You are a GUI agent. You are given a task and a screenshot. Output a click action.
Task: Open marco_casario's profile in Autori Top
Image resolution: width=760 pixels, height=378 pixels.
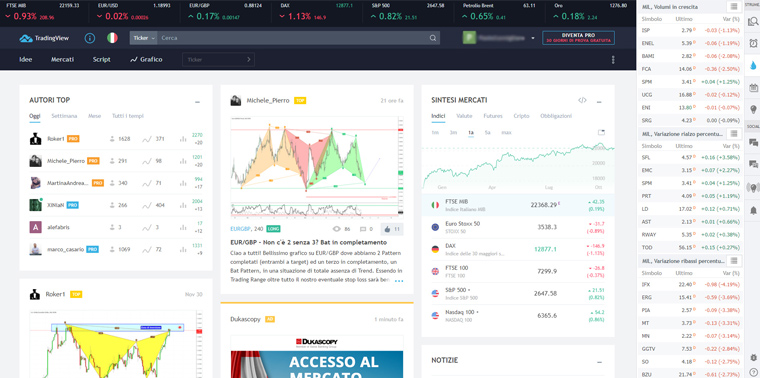(65, 250)
